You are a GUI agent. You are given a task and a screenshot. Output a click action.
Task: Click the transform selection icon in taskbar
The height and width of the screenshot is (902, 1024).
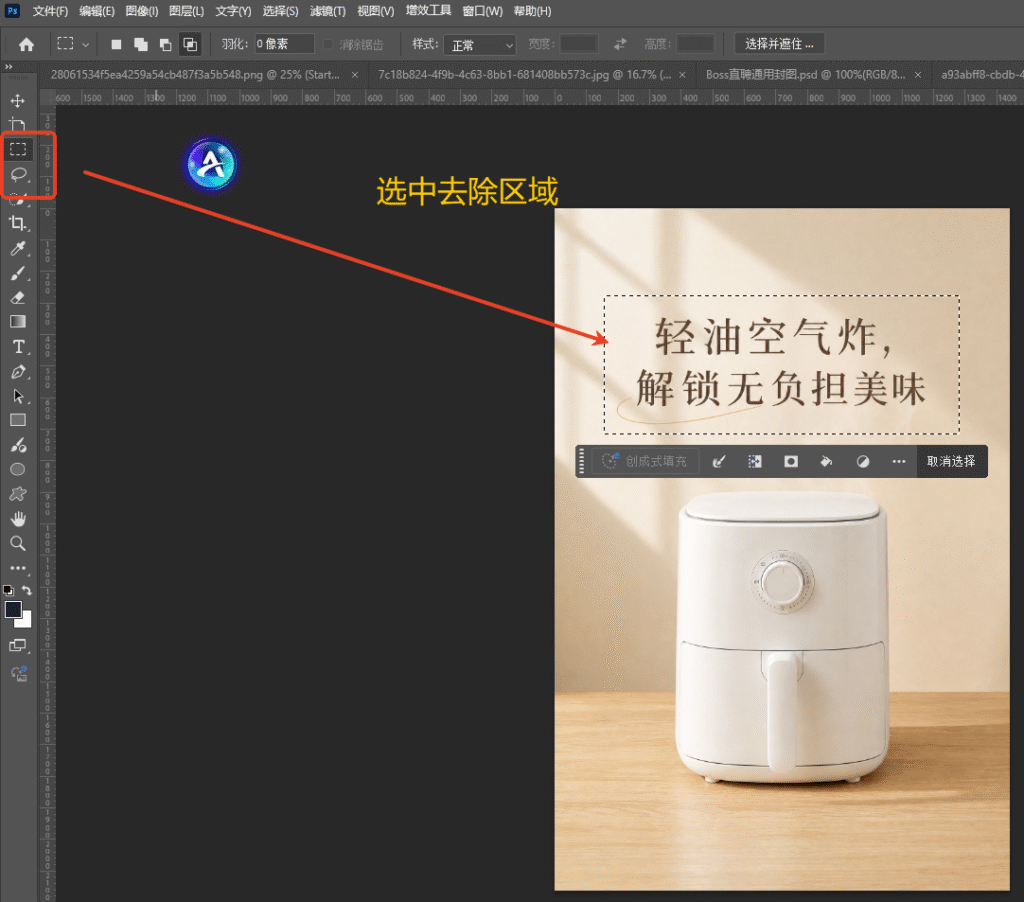point(755,462)
